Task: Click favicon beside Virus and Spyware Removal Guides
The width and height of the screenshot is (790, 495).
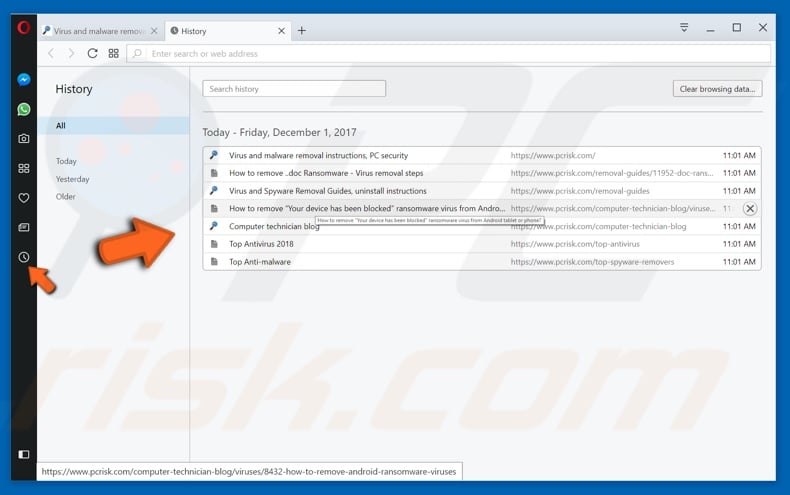Action: [214, 191]
